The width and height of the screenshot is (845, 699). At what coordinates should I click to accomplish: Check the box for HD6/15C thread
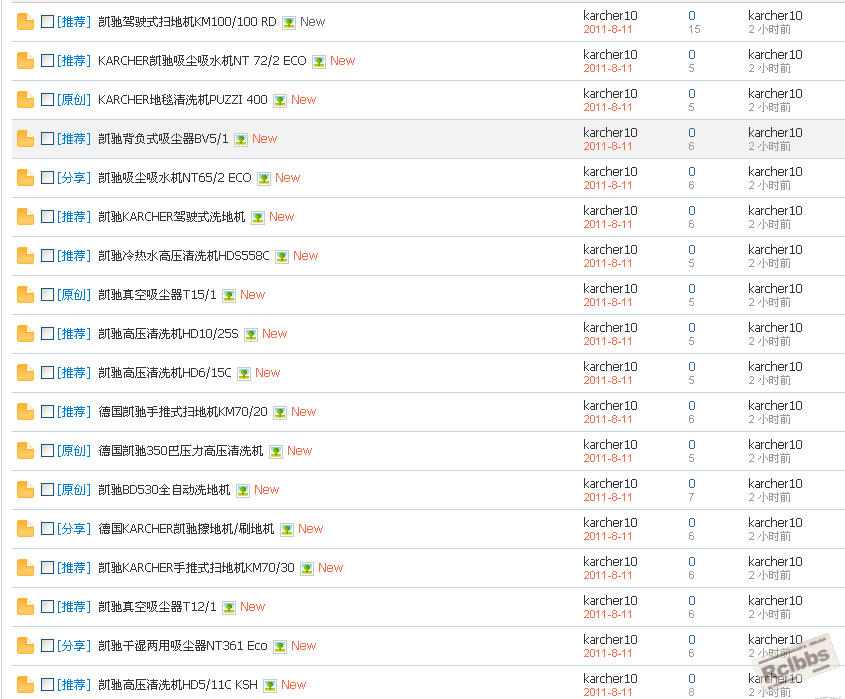[x=47, y=372]
